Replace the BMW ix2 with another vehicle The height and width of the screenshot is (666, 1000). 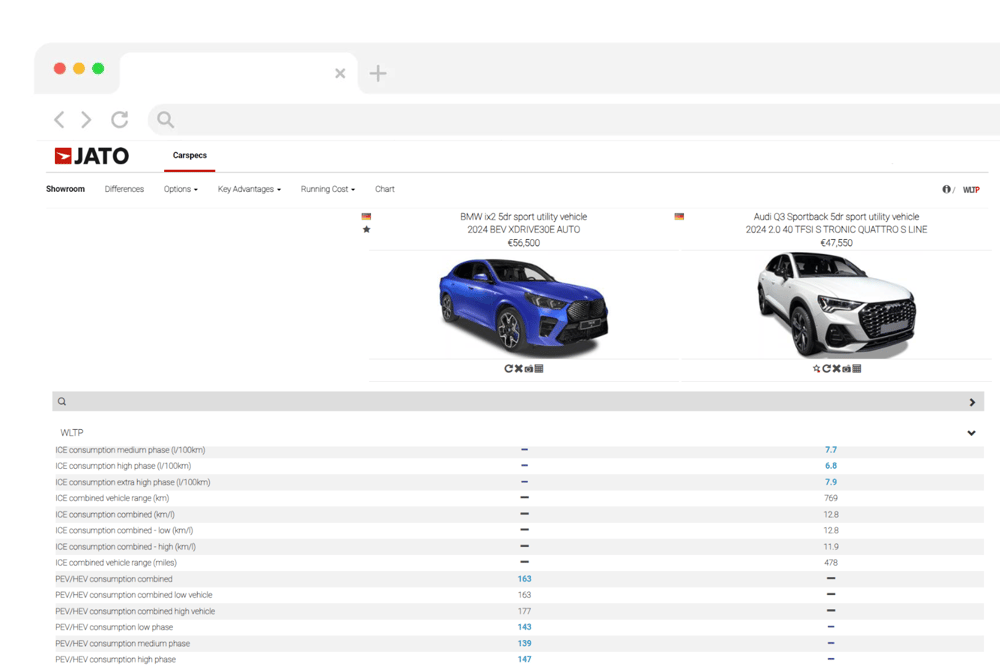pyautogui.click(x=508, y=368)
